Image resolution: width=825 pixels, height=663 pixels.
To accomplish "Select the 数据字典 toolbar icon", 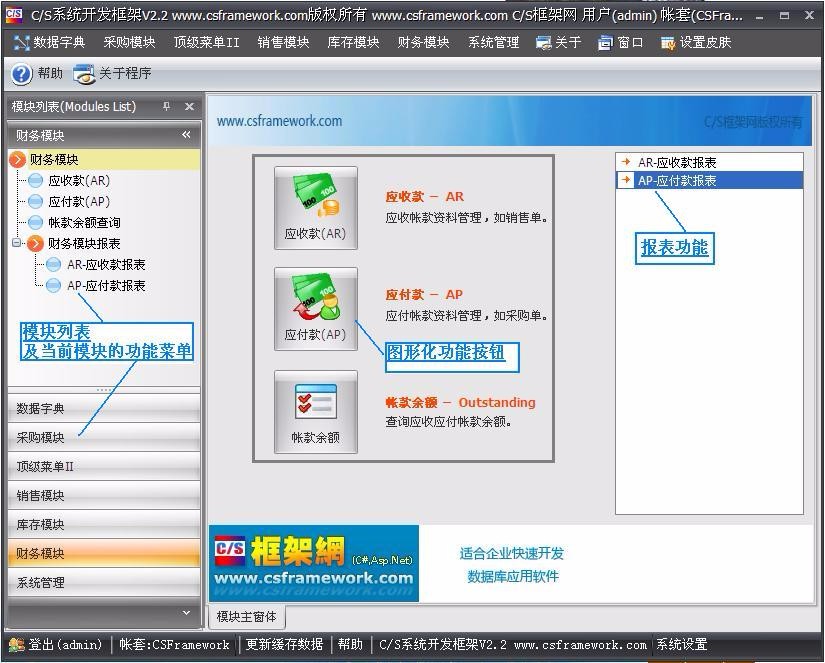I will point(47,42).
